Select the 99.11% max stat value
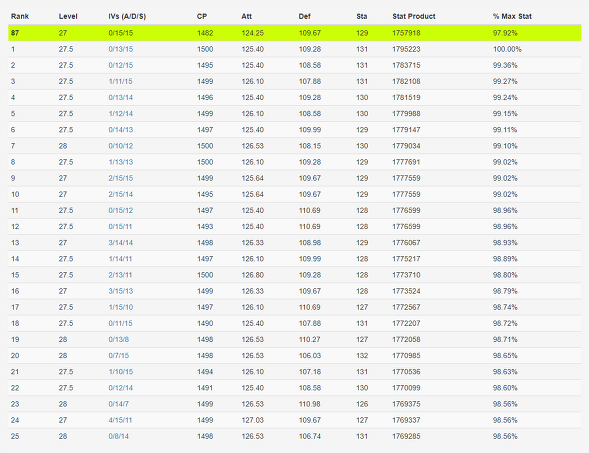This screenshot has width=589, height=453. pyautogui.click(x=505, y=130)
